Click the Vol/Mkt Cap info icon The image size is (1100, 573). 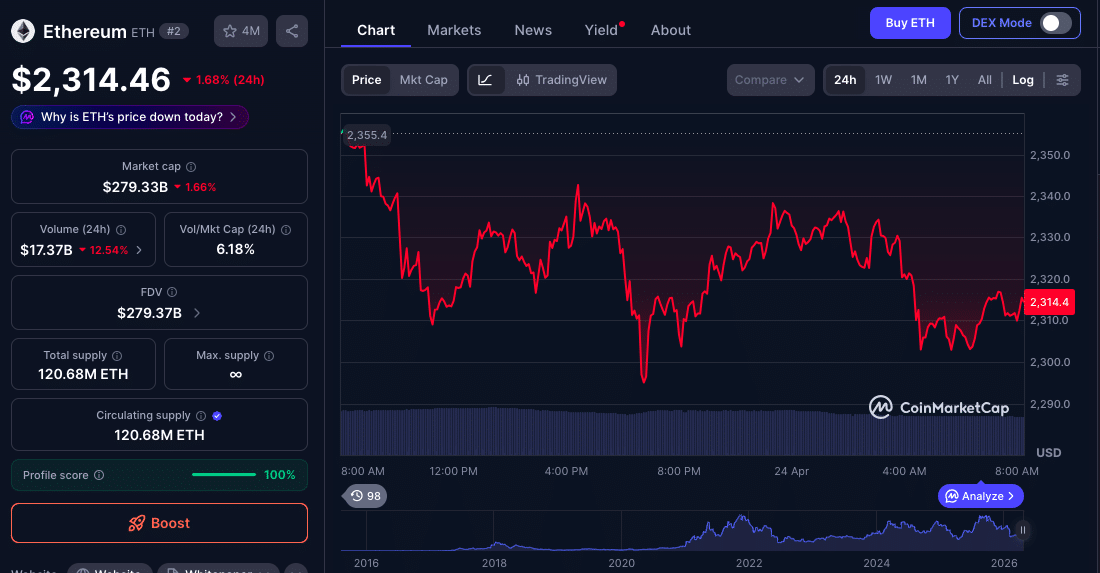286,230
